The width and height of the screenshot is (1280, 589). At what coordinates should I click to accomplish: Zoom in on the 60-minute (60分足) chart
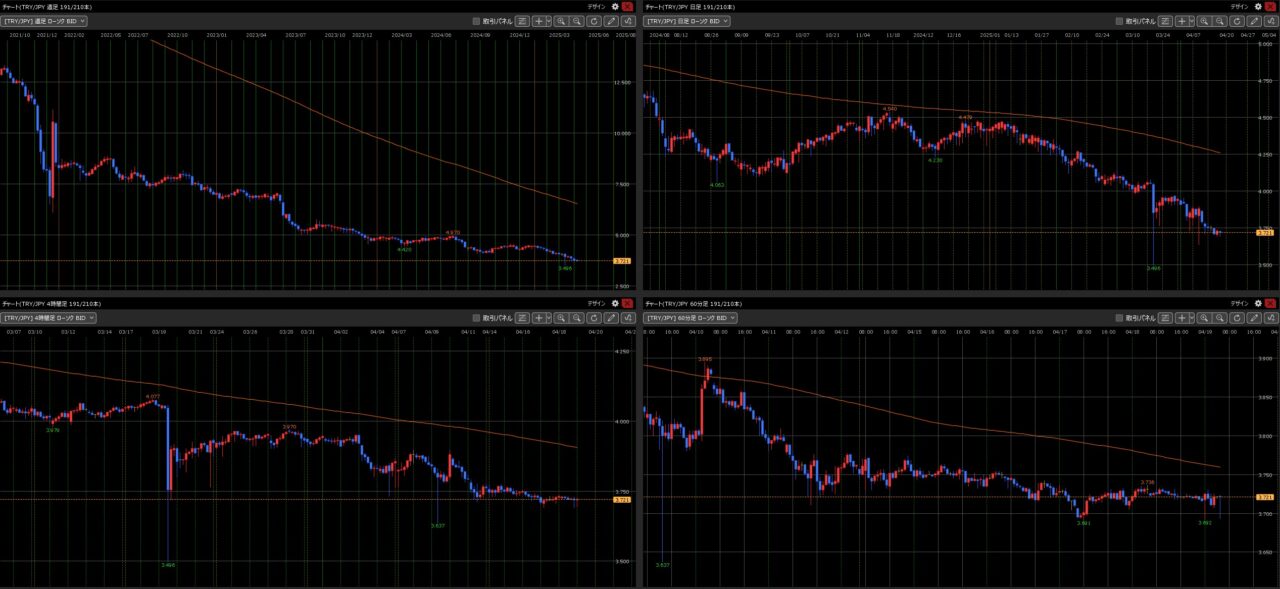click(x=1206, y=317)
